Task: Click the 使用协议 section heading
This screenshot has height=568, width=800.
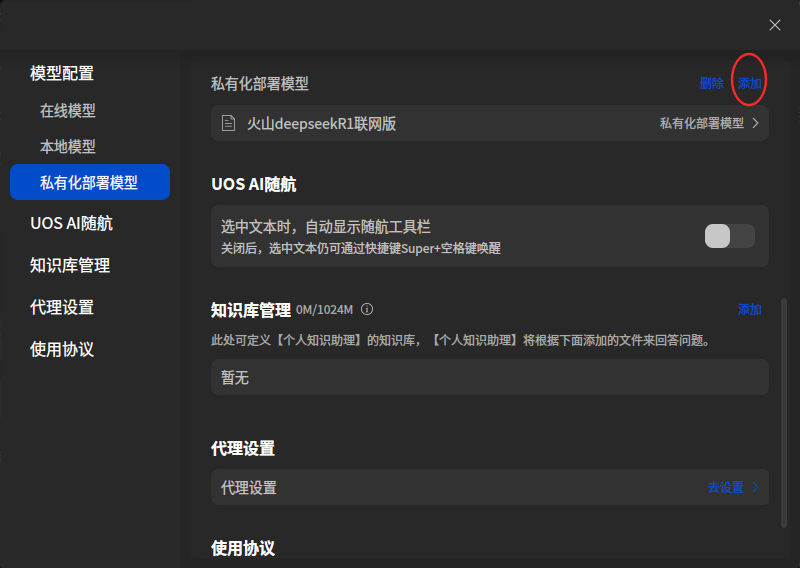Action: point(243,548)
